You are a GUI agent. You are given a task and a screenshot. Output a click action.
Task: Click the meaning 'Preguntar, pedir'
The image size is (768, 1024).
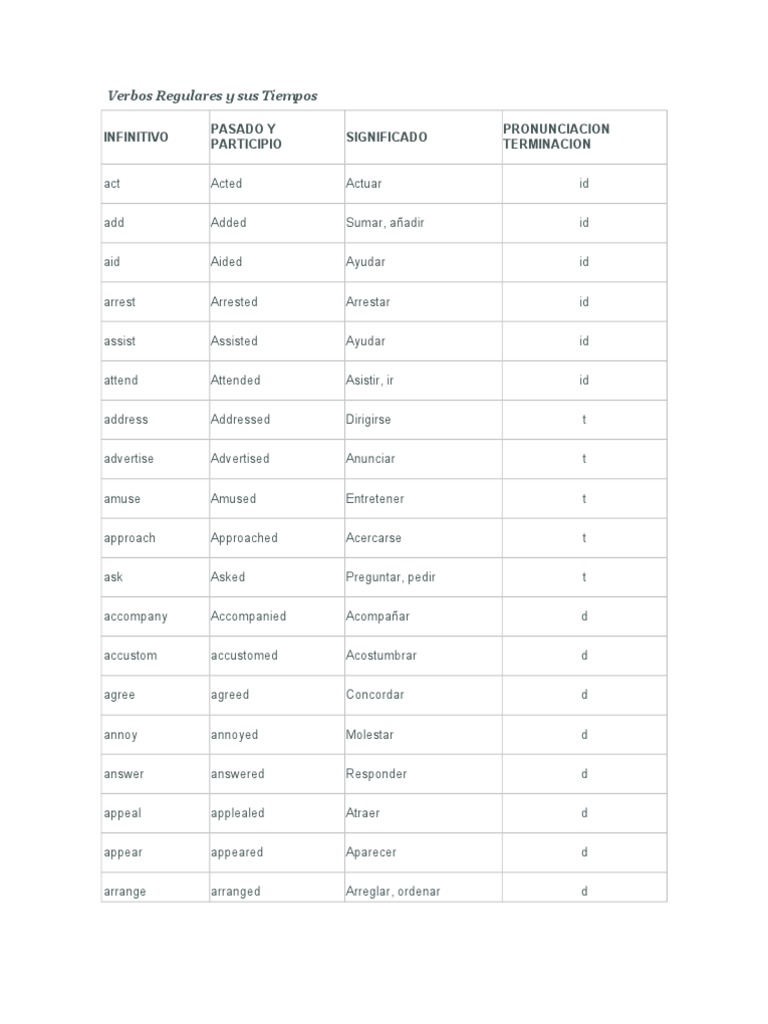[391, 577]
